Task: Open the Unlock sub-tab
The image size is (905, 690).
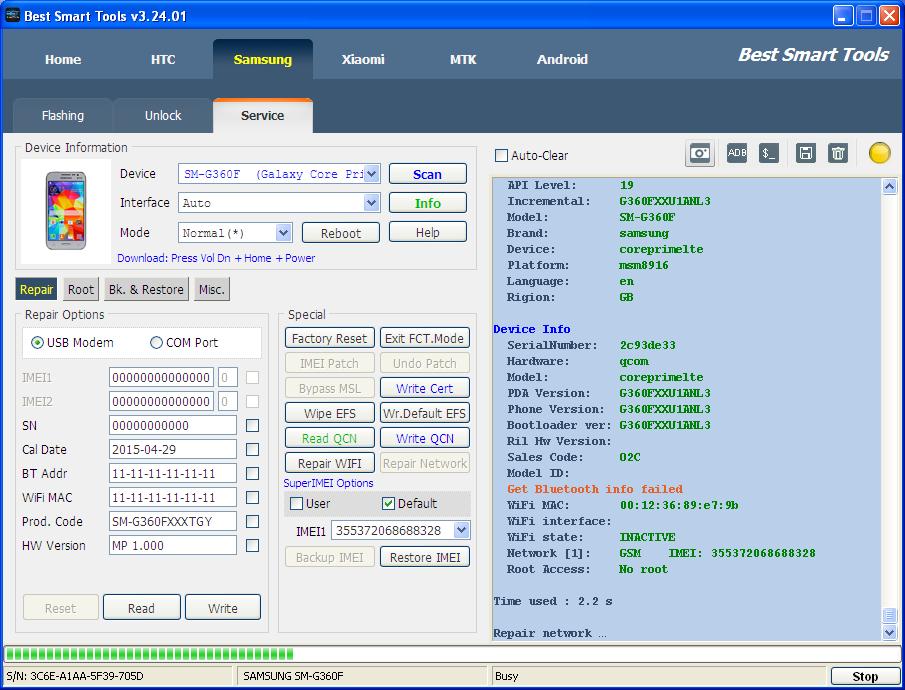Action: tap(163, 115)
